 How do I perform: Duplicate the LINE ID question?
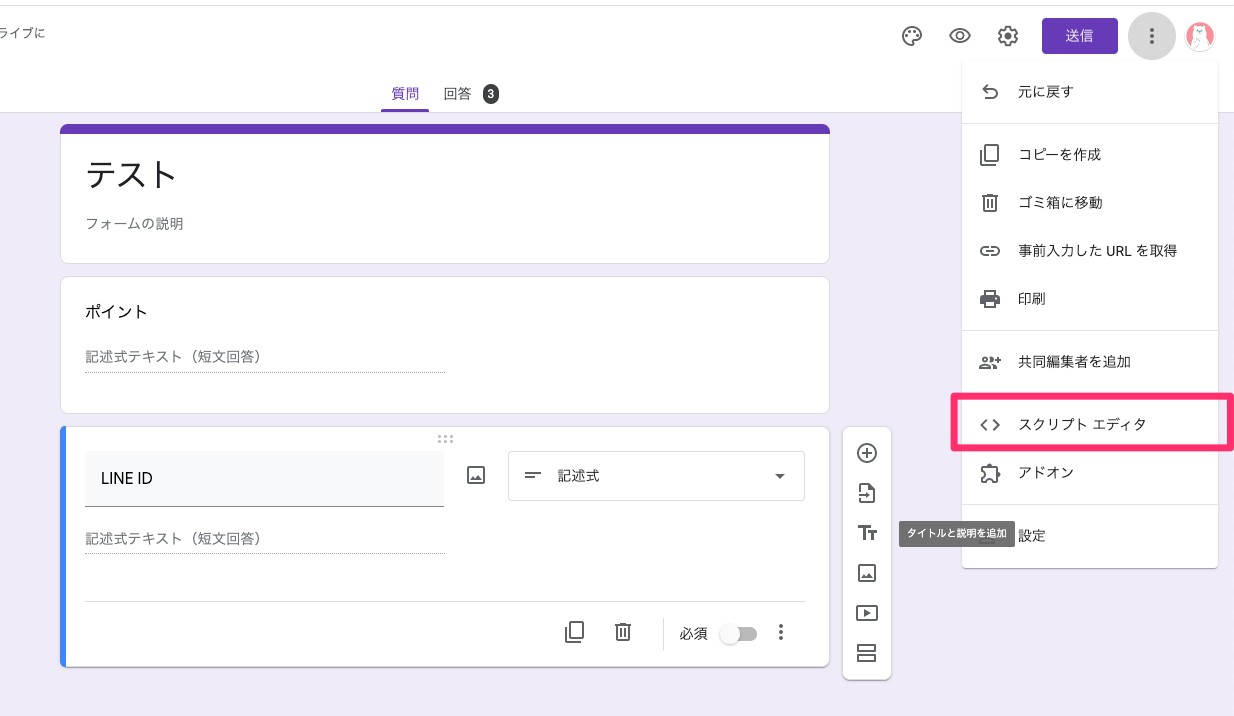[574, 632]
